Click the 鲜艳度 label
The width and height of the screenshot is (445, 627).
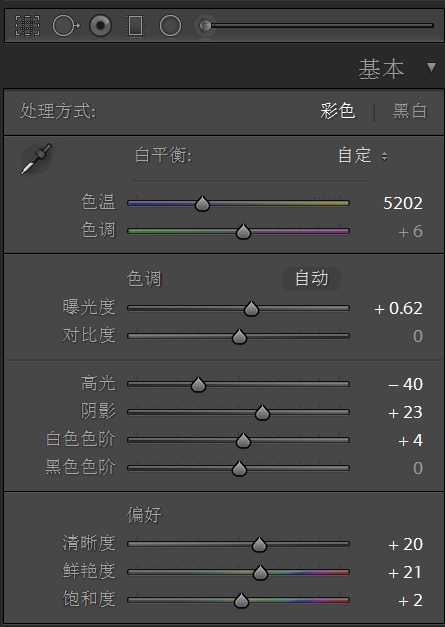point(89,571)
